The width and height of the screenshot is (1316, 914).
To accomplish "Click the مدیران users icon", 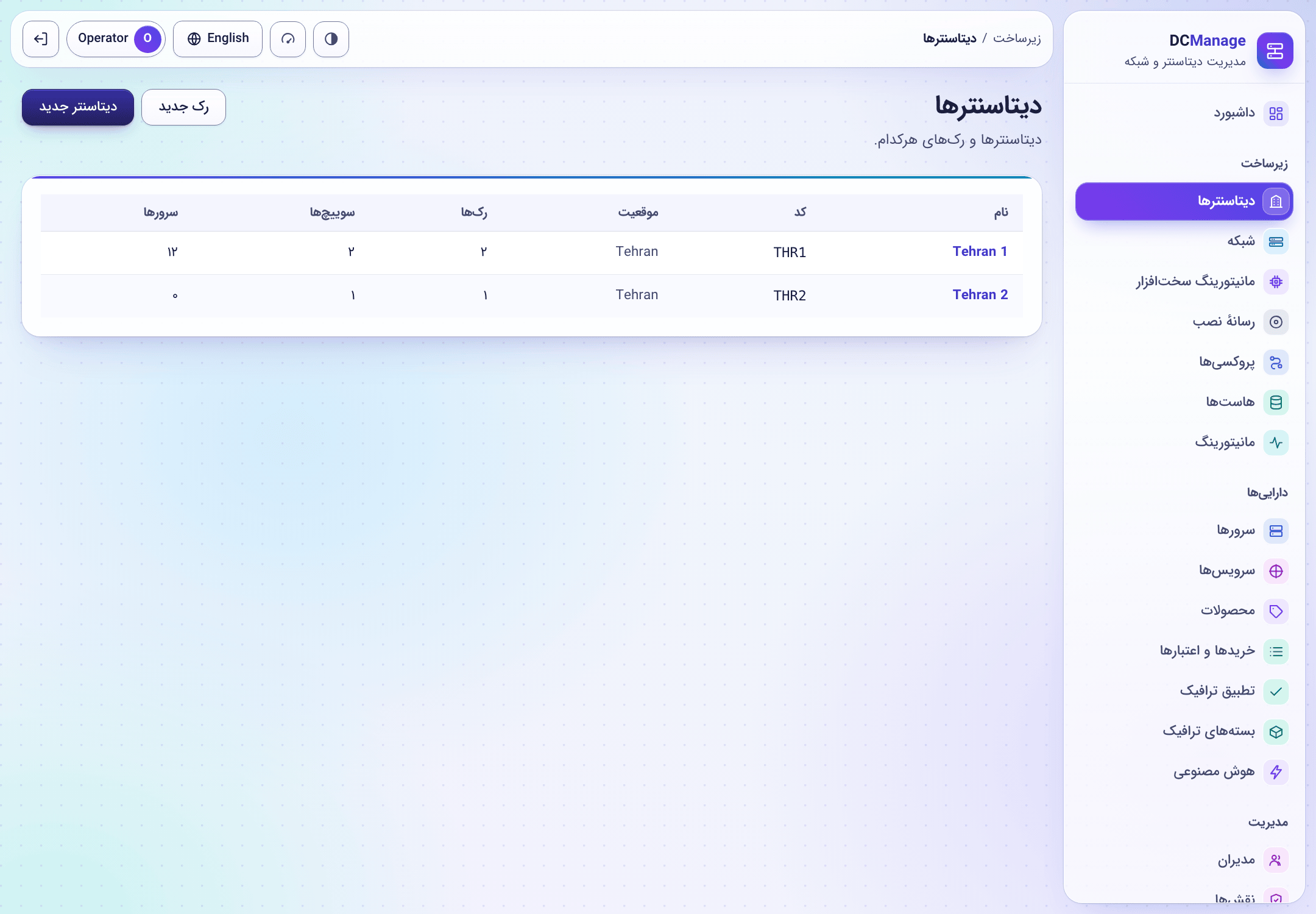I will 1276,860.
